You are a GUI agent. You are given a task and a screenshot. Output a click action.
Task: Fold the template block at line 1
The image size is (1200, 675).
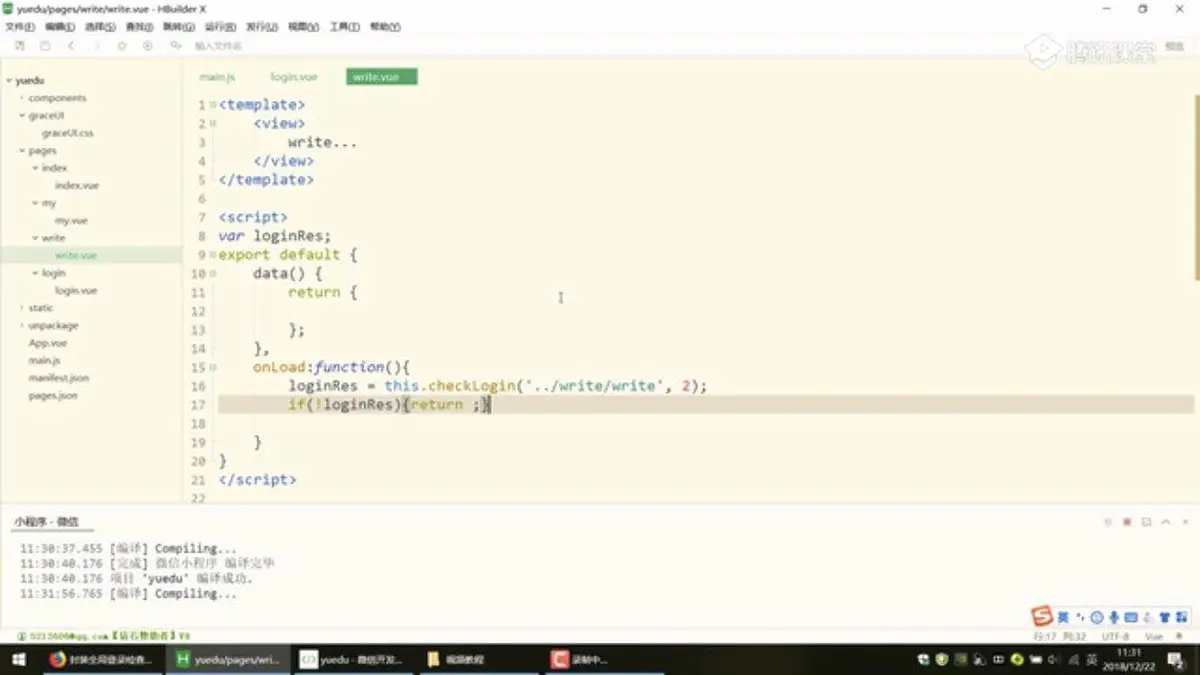(x=213, y=105)
